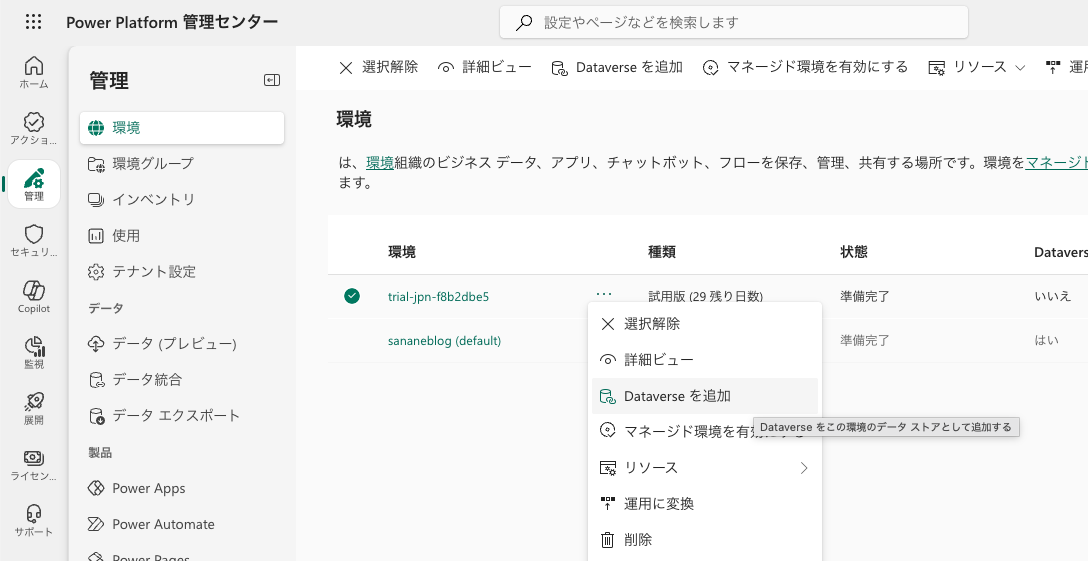Click 詳細ビュー in the top command bar
This screenshot has width=1088, height=561.
[x=485, y=67]
